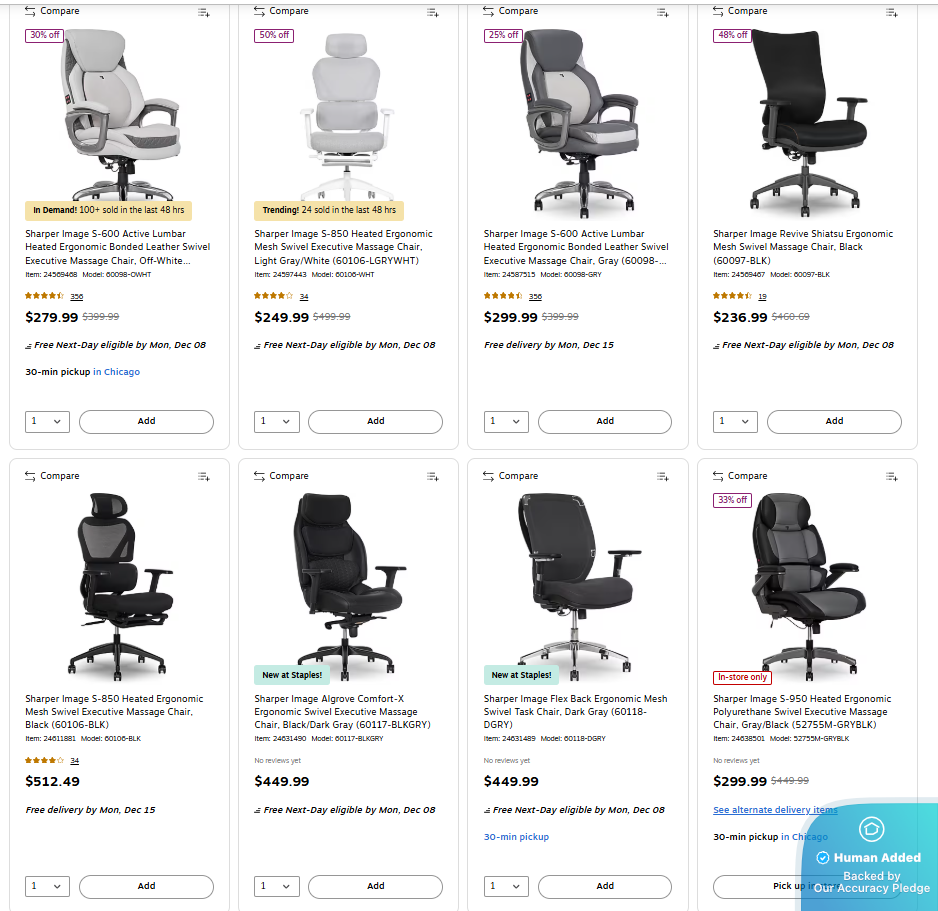Open Sharper Image Flex Back chair title
Viewport: 938px width, 911px height.
point(575,711)
